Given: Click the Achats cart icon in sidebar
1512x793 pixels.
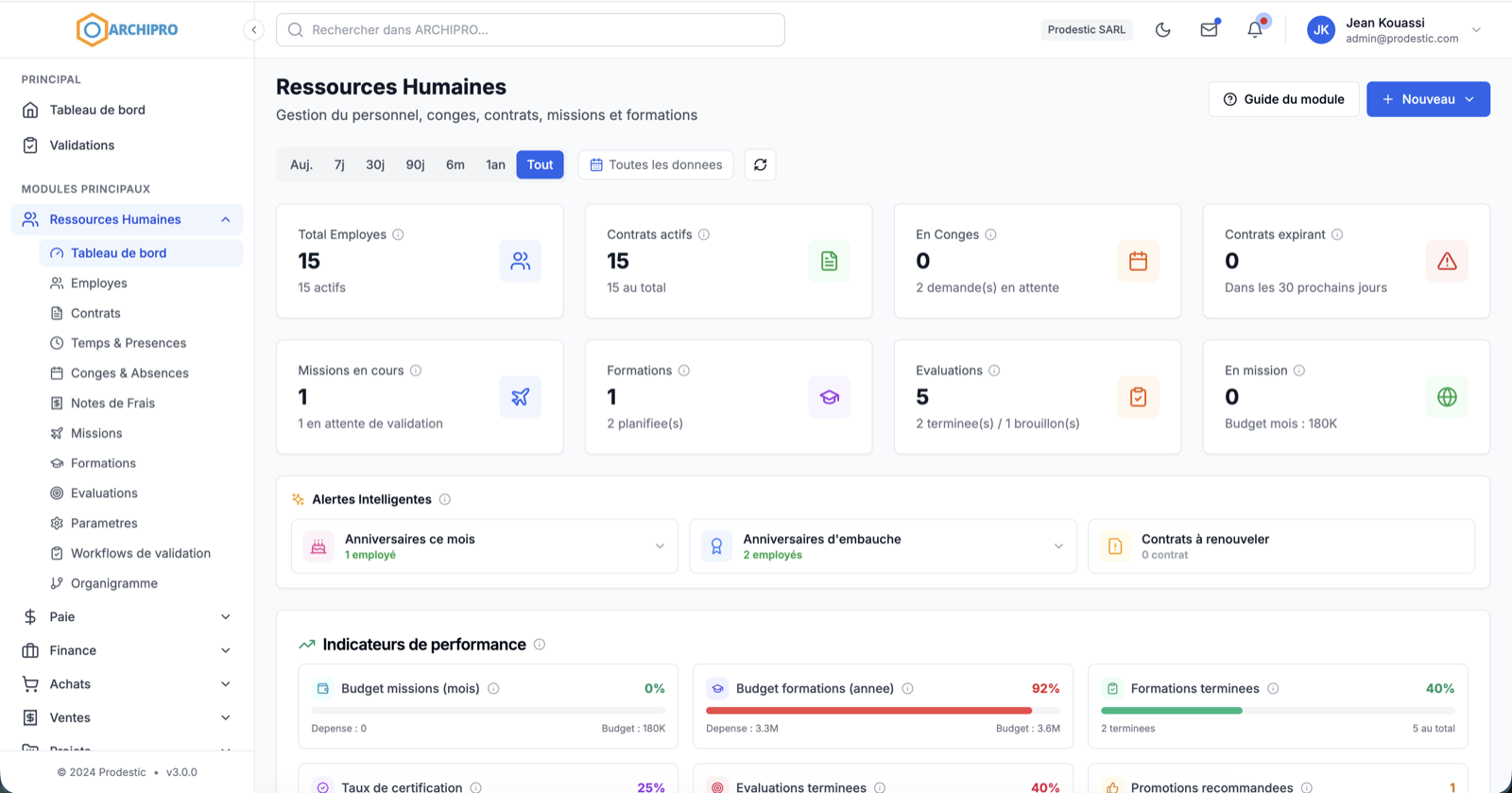Looking at the screenshot, I should 30,684.
